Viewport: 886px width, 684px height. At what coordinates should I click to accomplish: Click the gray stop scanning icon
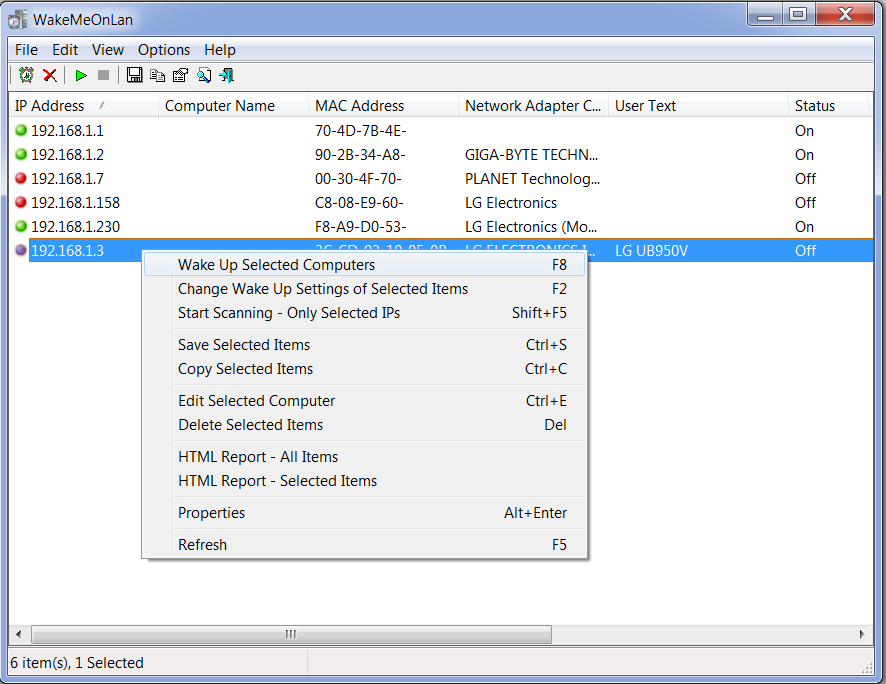(103, 75)
